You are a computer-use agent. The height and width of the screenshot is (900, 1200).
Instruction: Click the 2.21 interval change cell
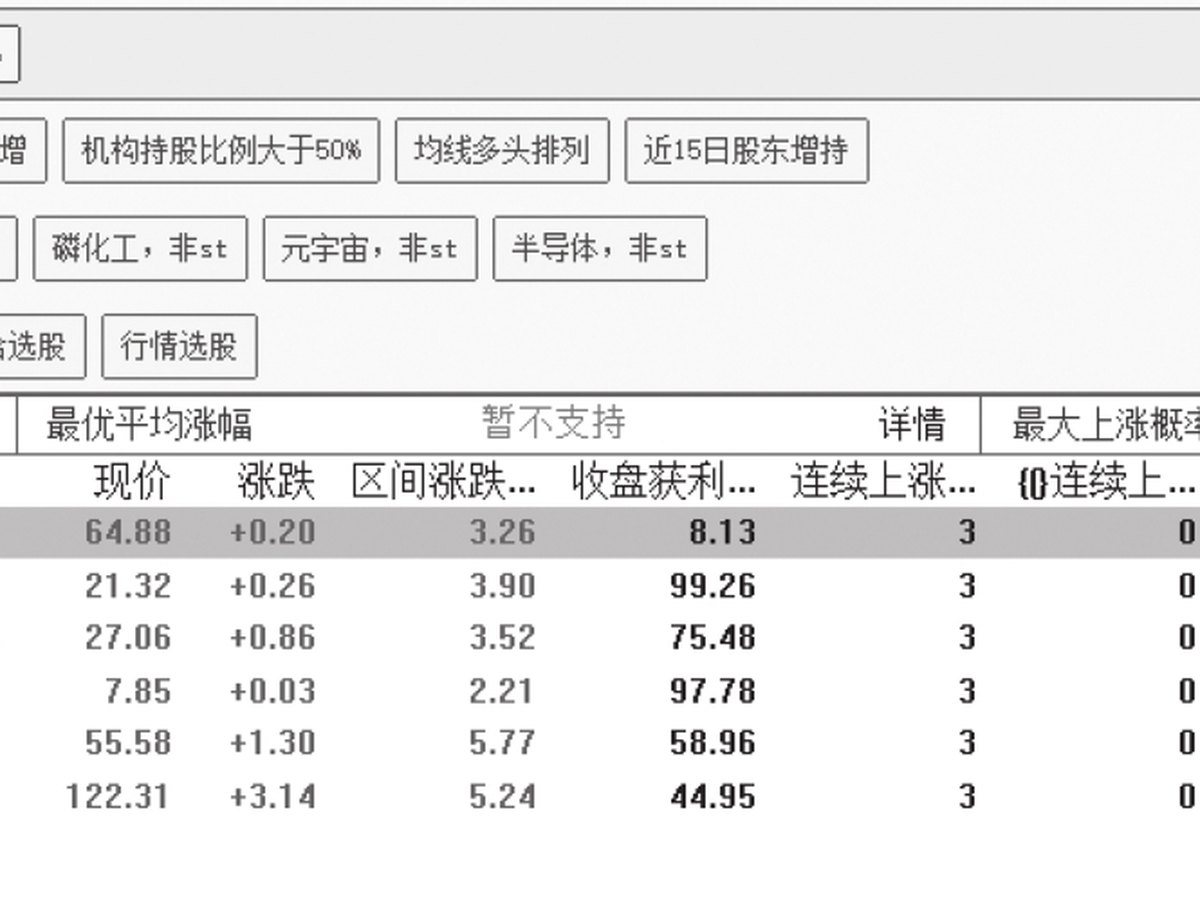click(503, 691)
